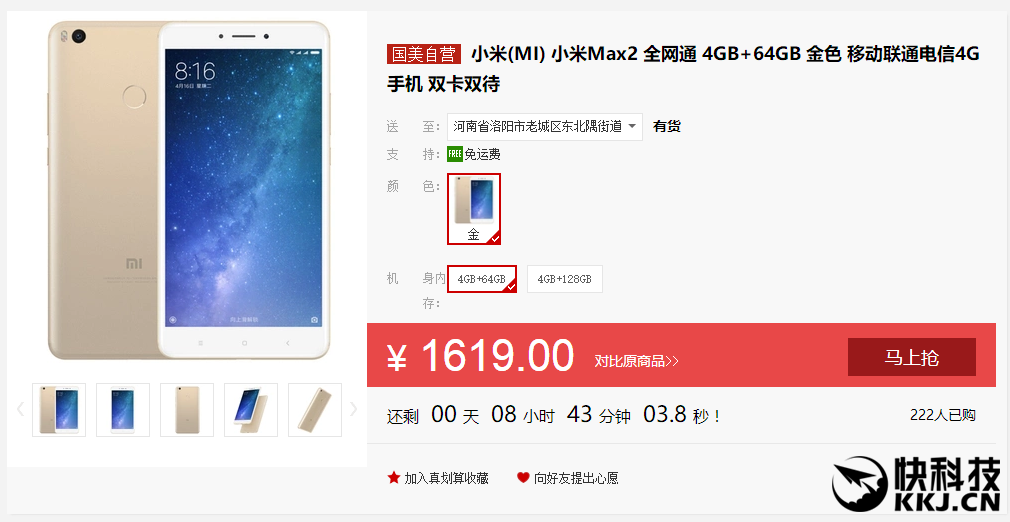This screenshot has width=1010, height=522.
Task: Click the red star favorite icon
Action: point(394,478)
